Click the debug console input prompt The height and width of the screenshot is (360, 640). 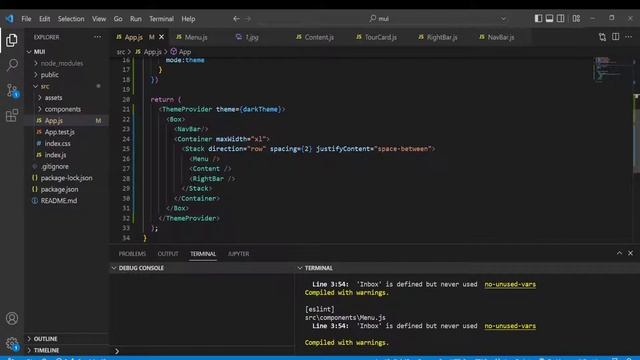tap(202, 351)
